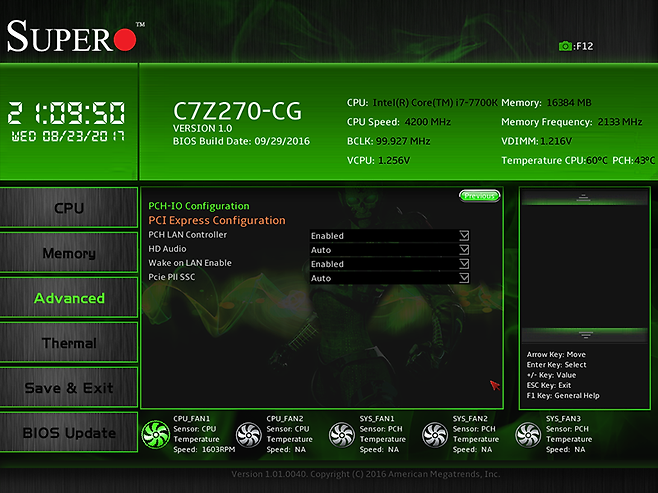Click the SYS_FAN2 fan icon
This screenshot has width=658, height=493.
[x=435, y=435]
